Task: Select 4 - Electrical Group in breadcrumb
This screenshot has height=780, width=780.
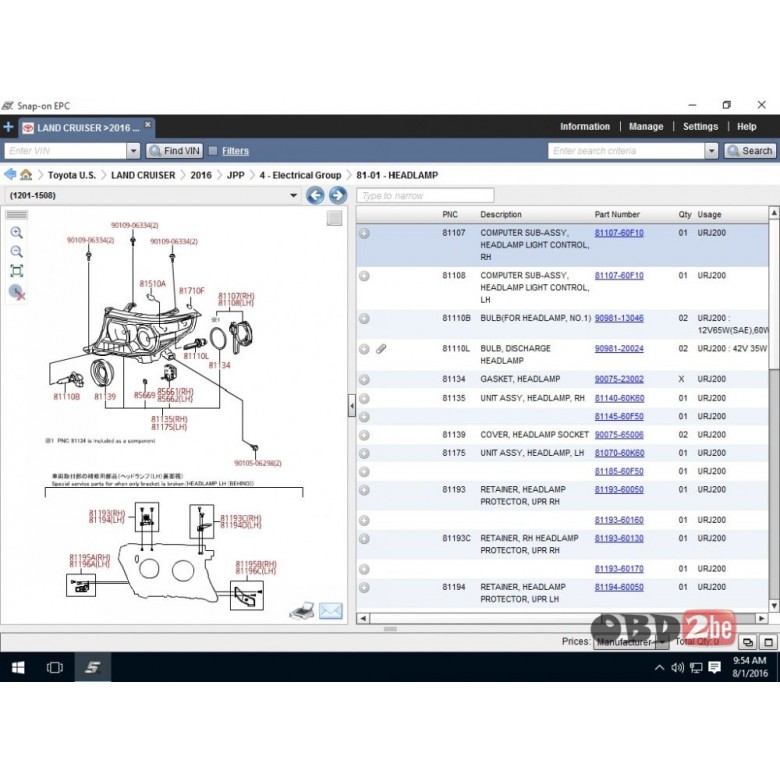Action: click(300, 175)
